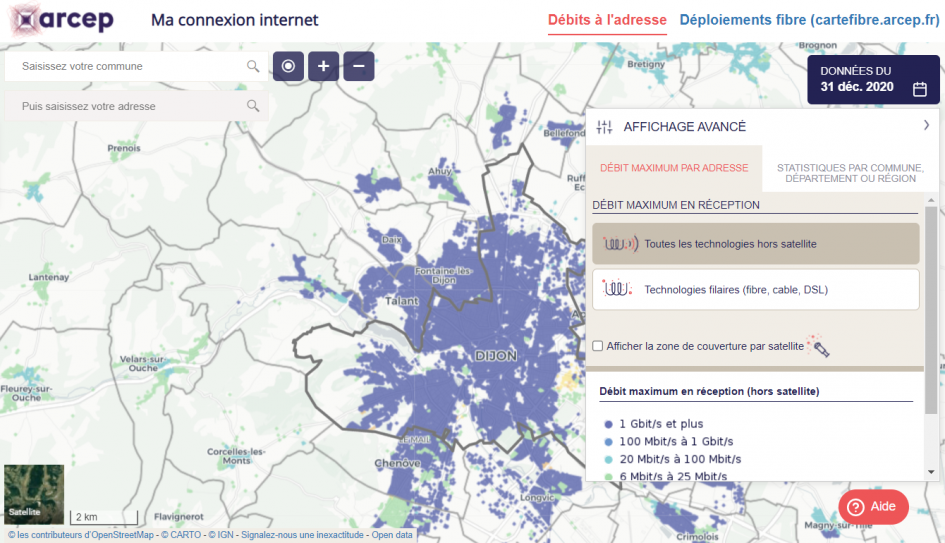Click the advanced display sliders icon
Image resolution: width=945 pixels, height=543 pixels.
604,127
